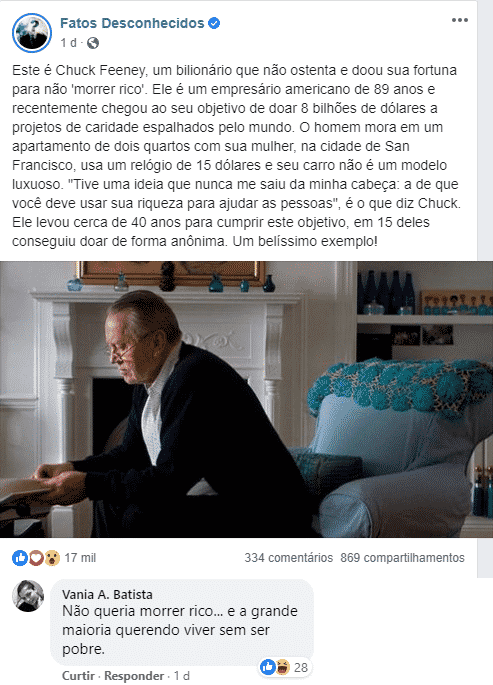Open Vania A. Batista's profile name
The width and height of the screenshot is (493, 685).
(107, 595)
